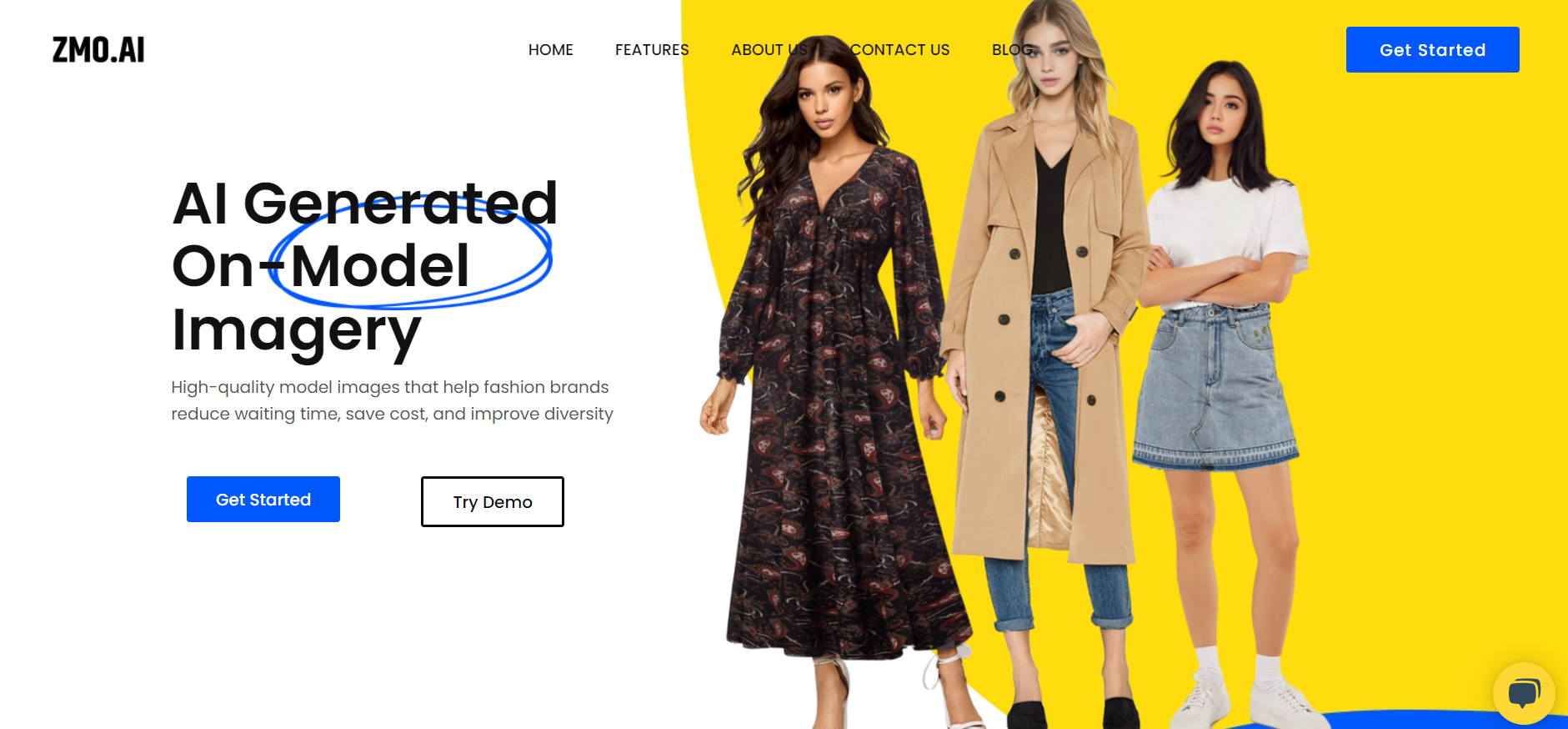1568x729 pixels.
Task: Go to the HOME menu item
Action: [x=551, y=50]
